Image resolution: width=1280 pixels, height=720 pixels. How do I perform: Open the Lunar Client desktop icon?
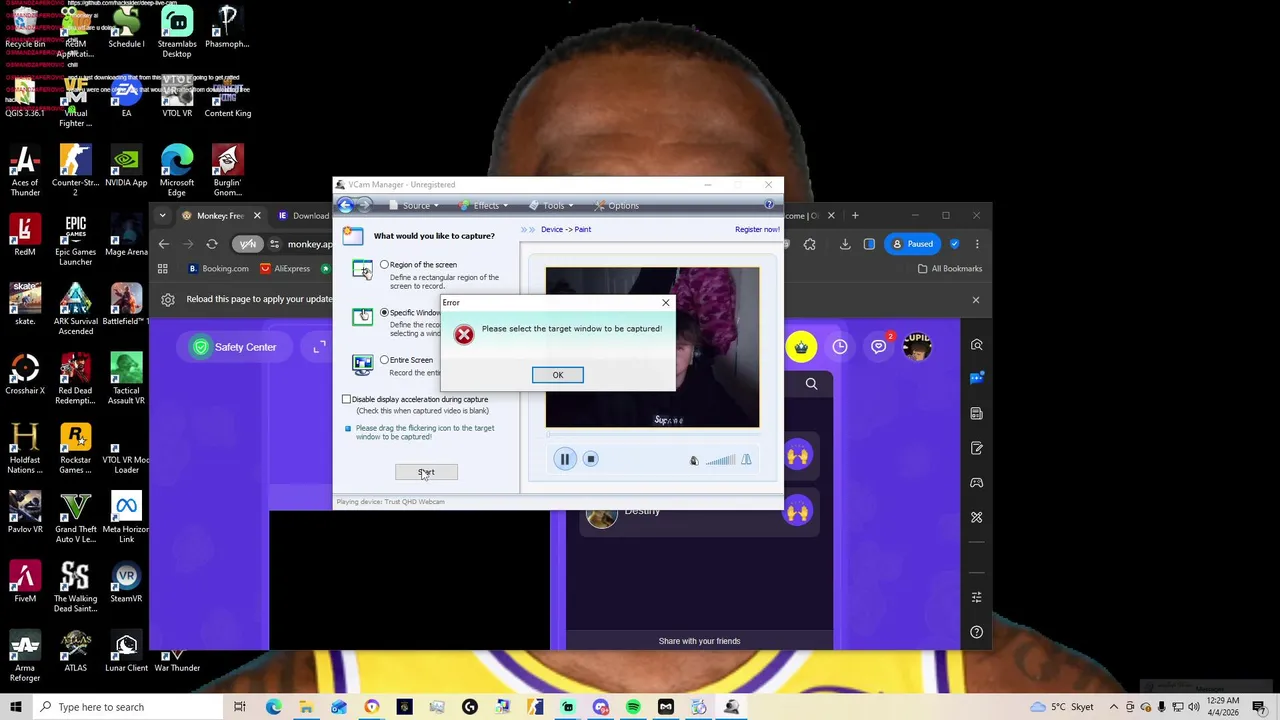(x=126, y=652)
